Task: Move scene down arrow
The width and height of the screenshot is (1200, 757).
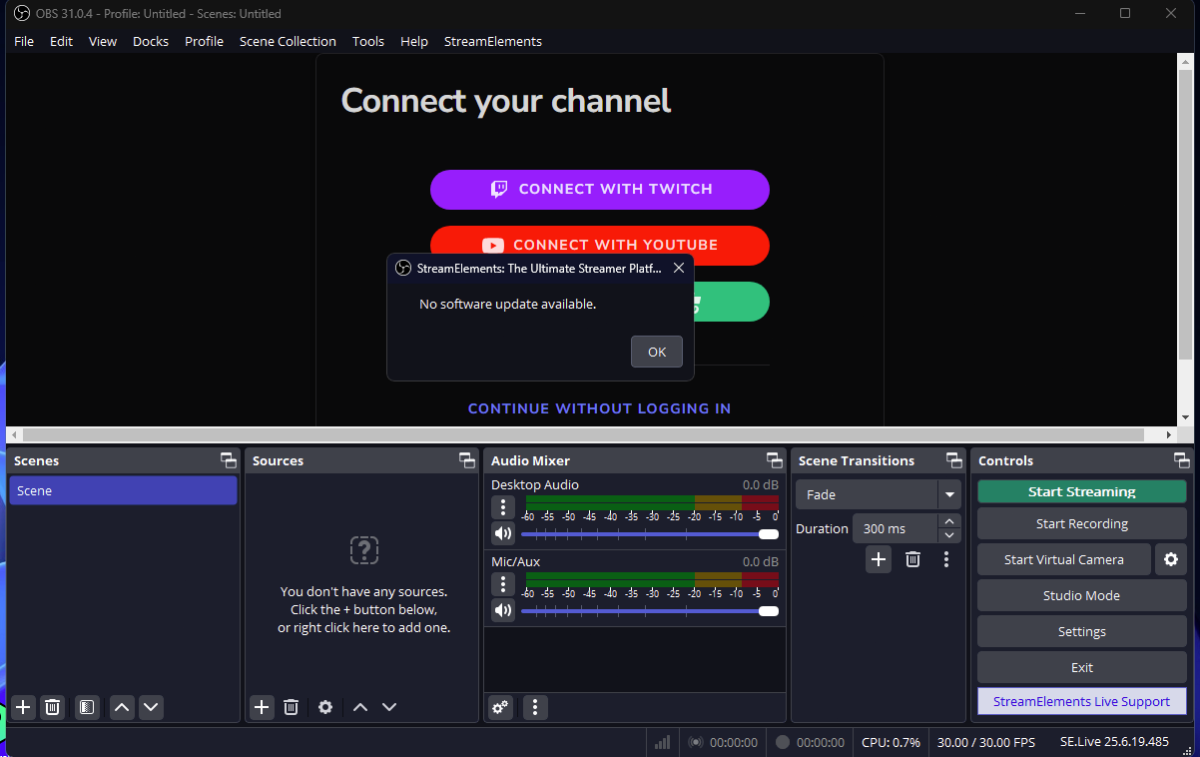Action: 151,707
